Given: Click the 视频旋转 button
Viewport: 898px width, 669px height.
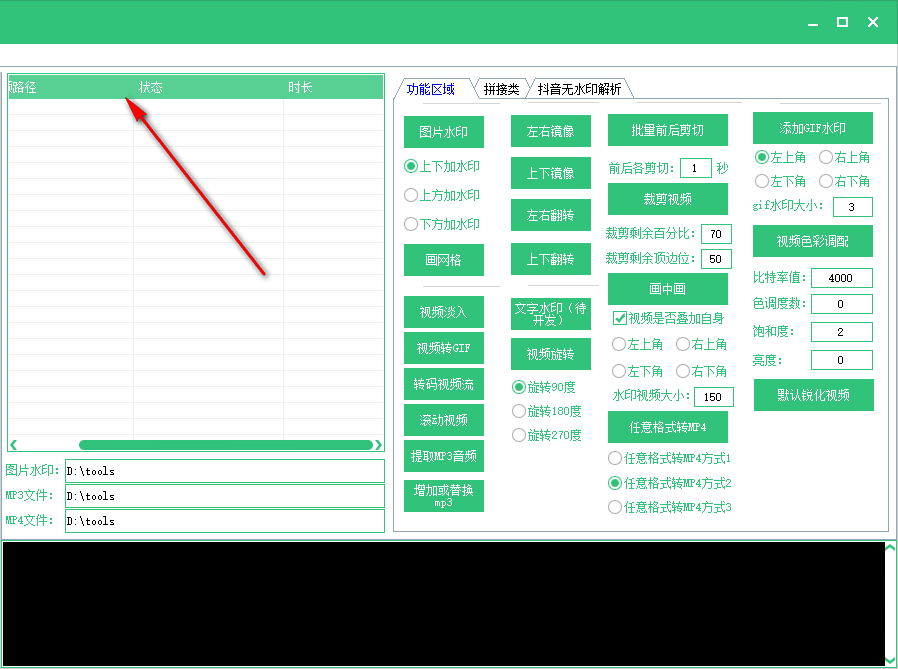Looking at the screenshot, I should click(551, 354).
